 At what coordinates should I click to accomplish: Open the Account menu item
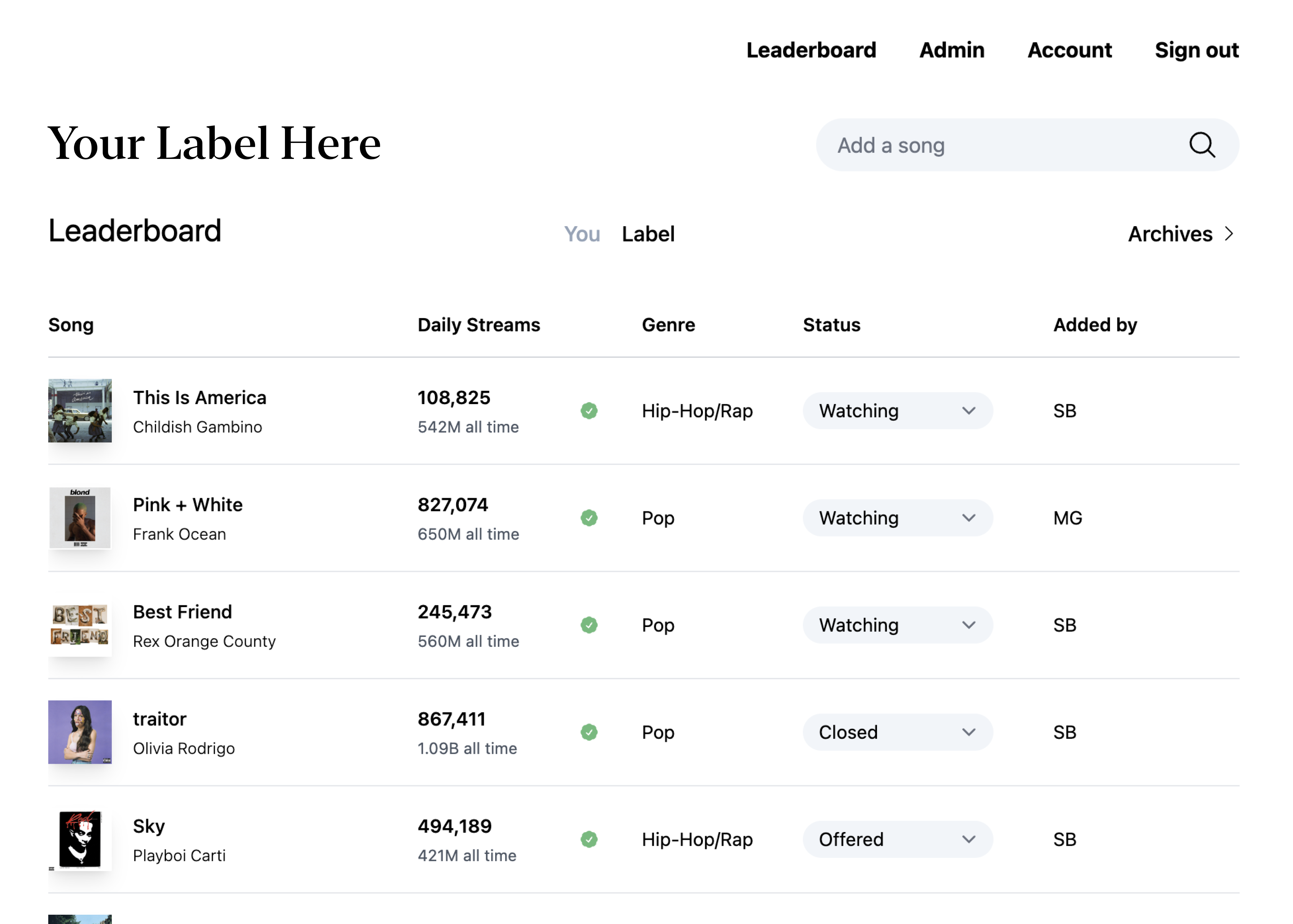(x=1069, y=50)
